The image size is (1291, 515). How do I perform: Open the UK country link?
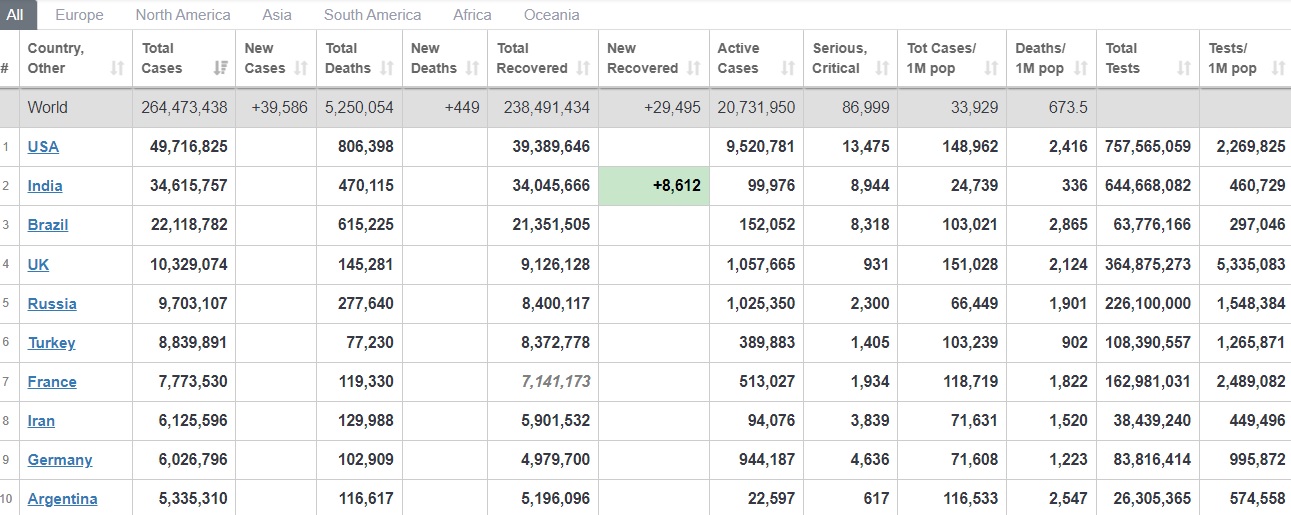click(x=38, y=265)
